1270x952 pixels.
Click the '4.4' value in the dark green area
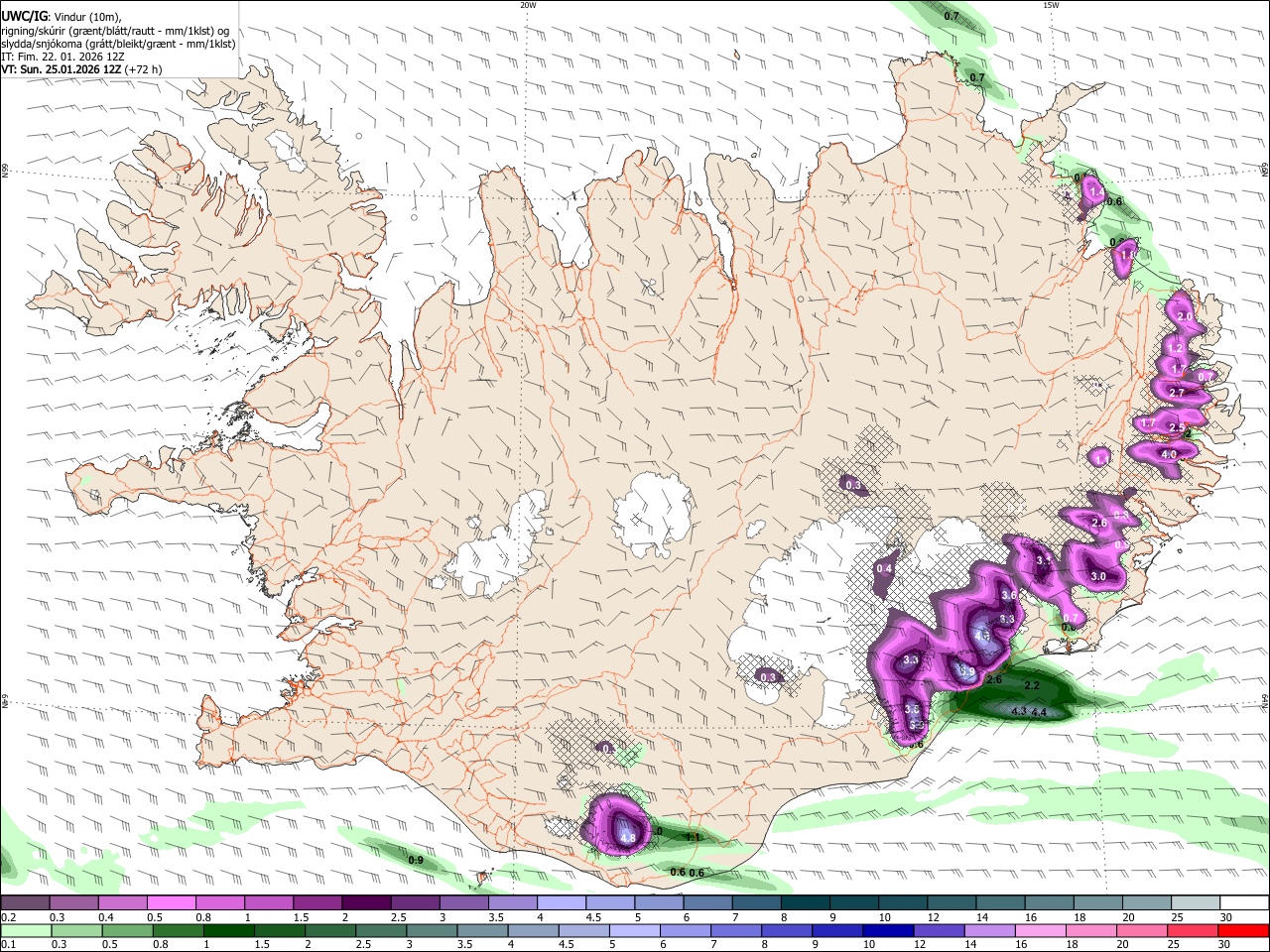pos(1039,712)
